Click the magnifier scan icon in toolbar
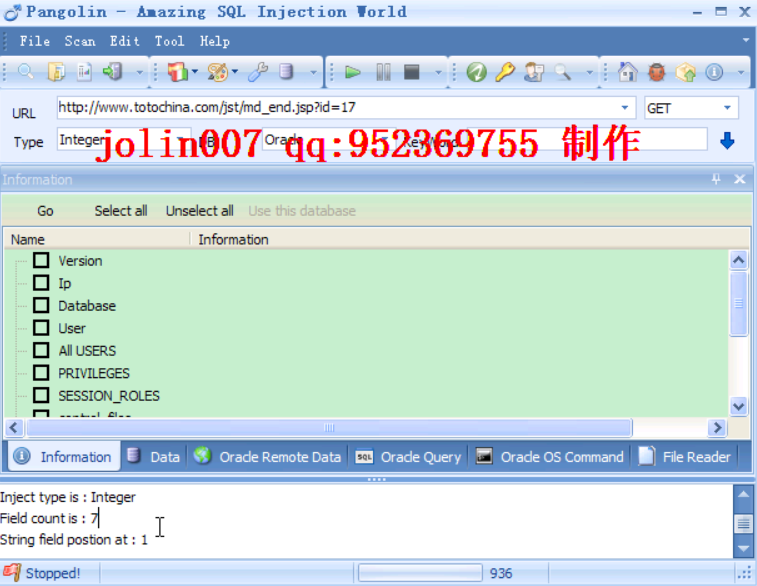This screenshot has width=757, height=586. (25, 72)
